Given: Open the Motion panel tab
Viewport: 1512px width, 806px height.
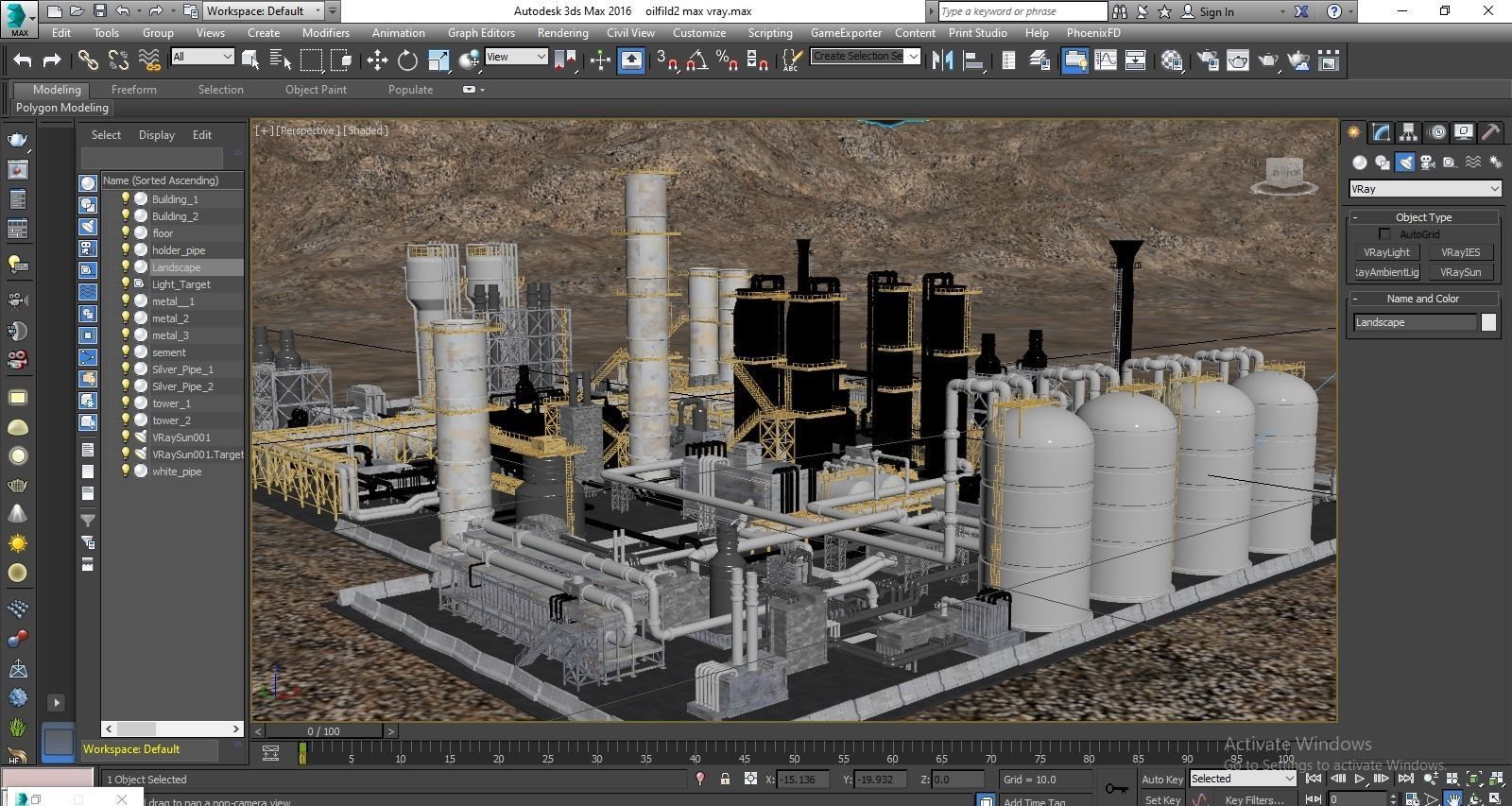Looking at the screenshot, I should click(x=1436, y=132).
